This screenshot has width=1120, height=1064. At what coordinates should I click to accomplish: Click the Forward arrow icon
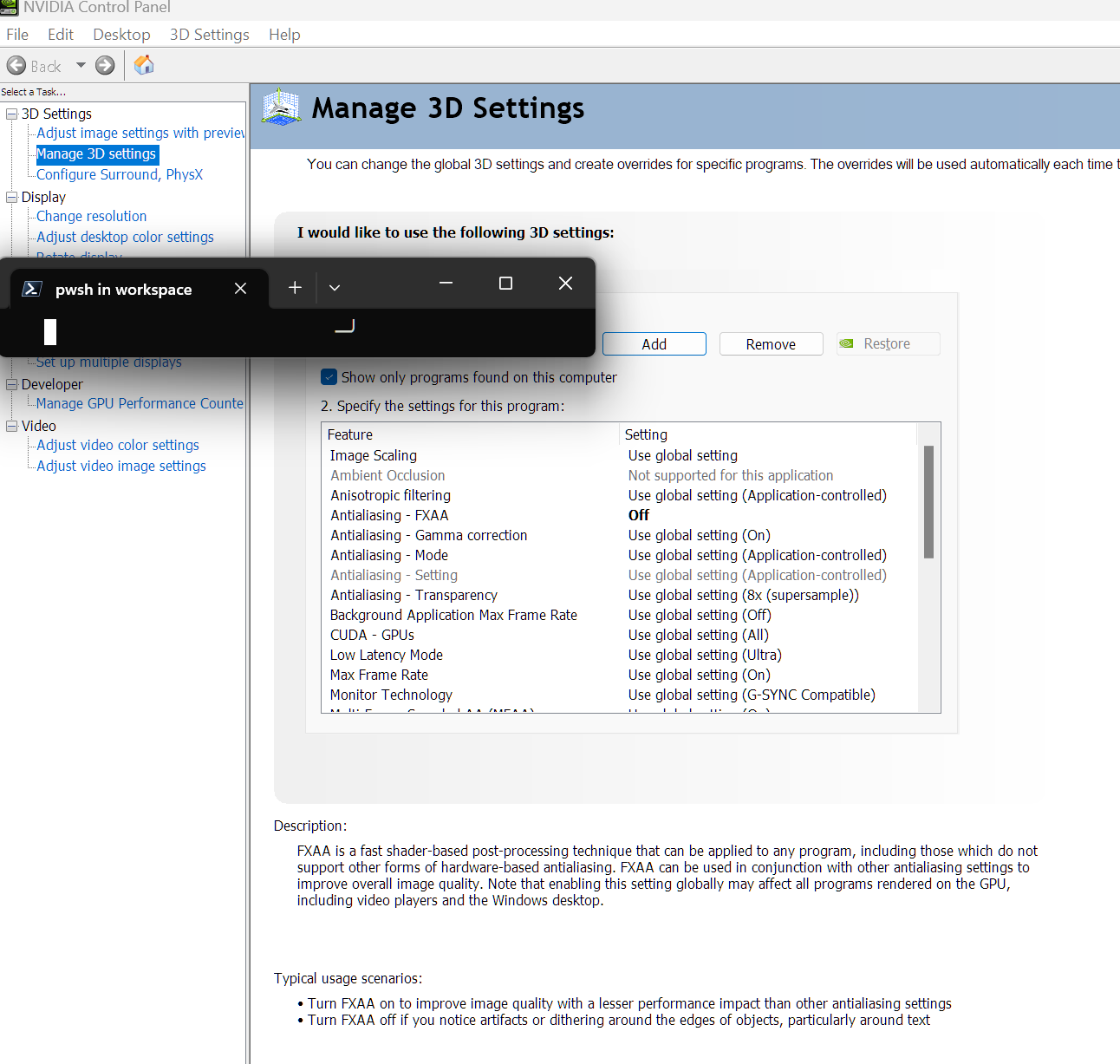[105, 66]
